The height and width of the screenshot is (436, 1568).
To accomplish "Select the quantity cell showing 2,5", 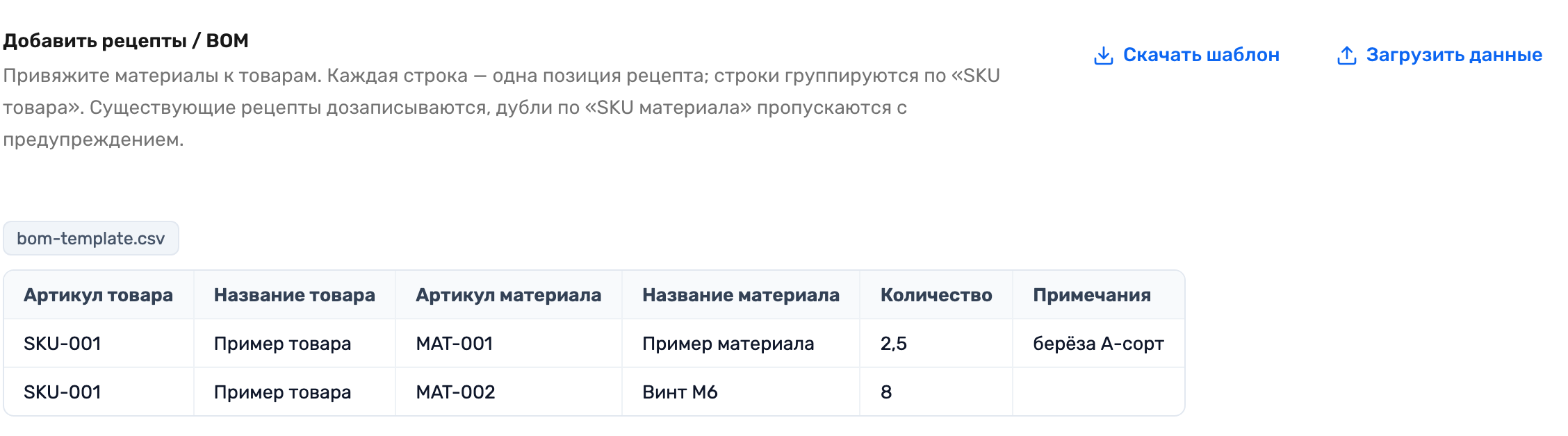I will pos(936,344).
